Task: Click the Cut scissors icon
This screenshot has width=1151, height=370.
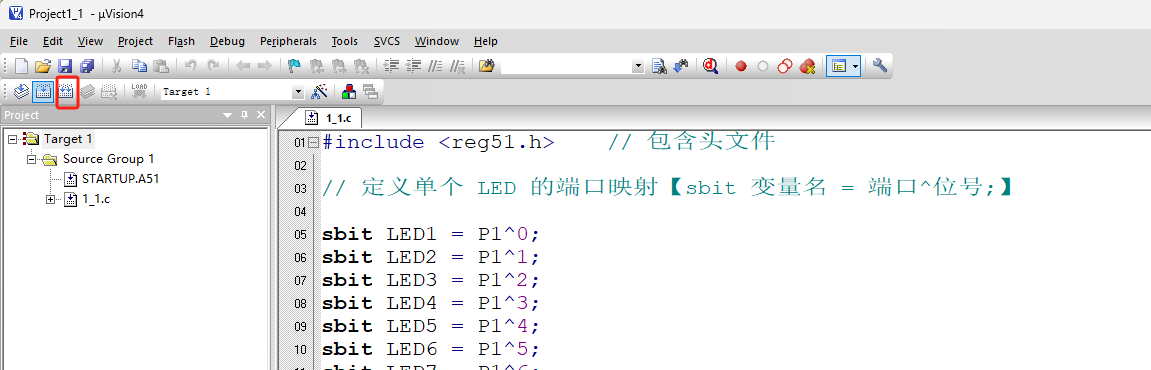Action: coord(116,66)
